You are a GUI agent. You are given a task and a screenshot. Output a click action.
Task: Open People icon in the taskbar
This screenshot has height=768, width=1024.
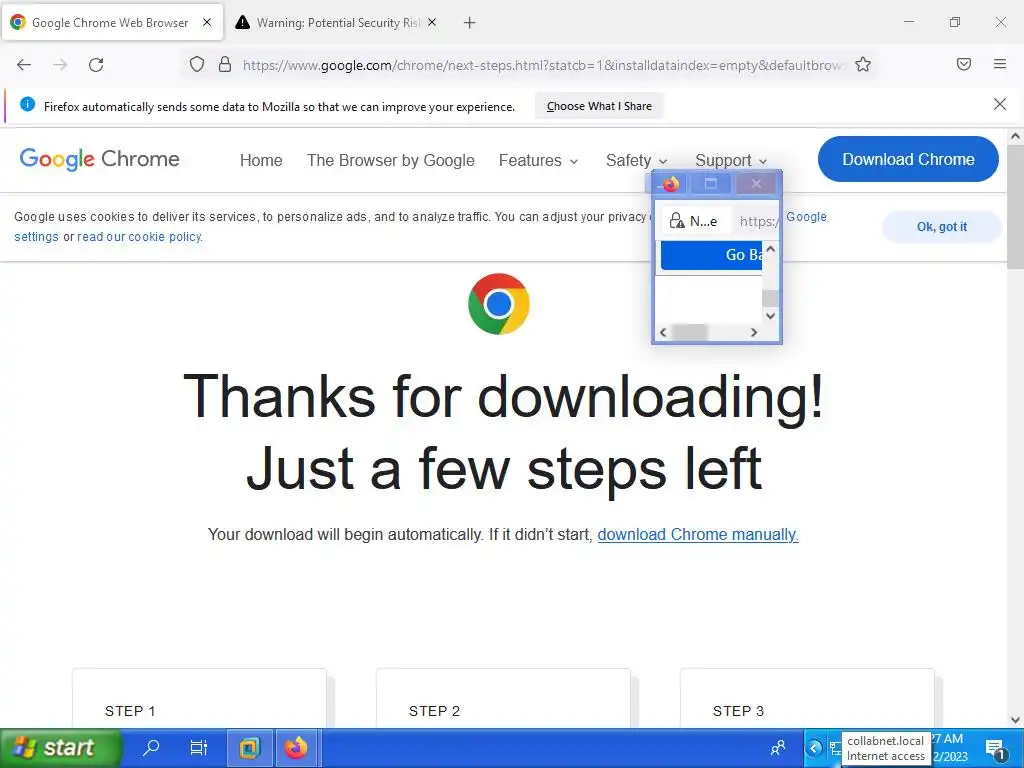click(778, 748)
